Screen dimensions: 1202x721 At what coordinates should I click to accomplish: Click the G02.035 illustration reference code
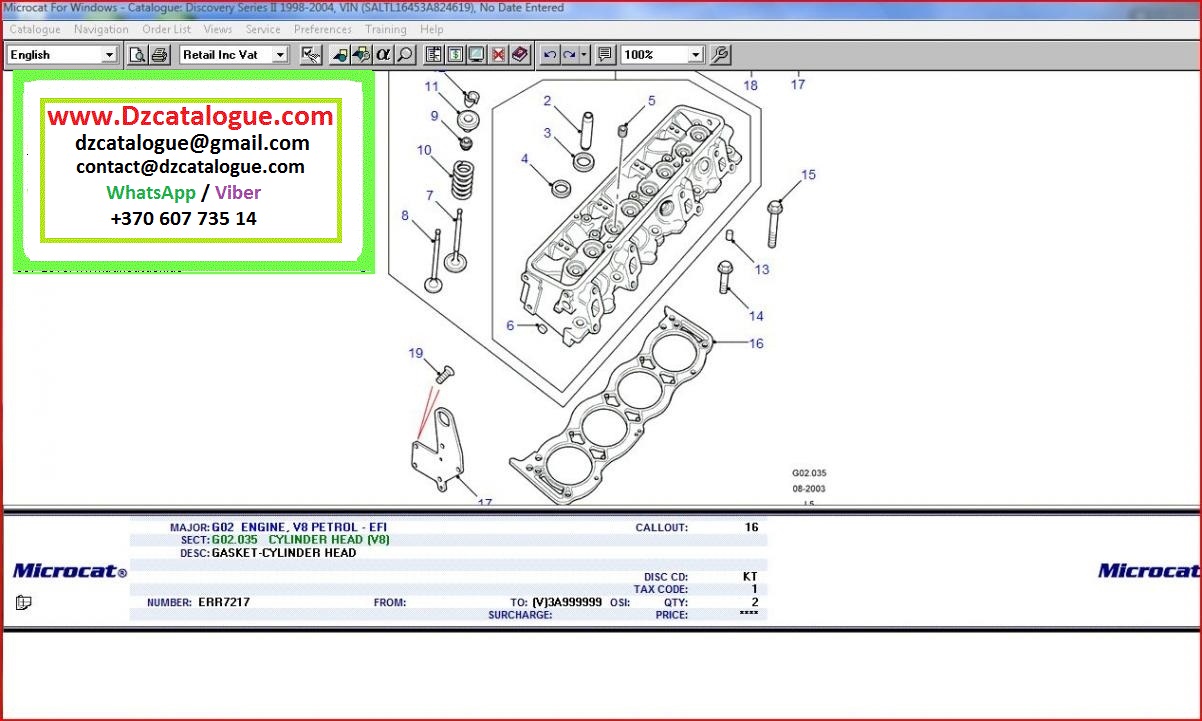(809, 473)
